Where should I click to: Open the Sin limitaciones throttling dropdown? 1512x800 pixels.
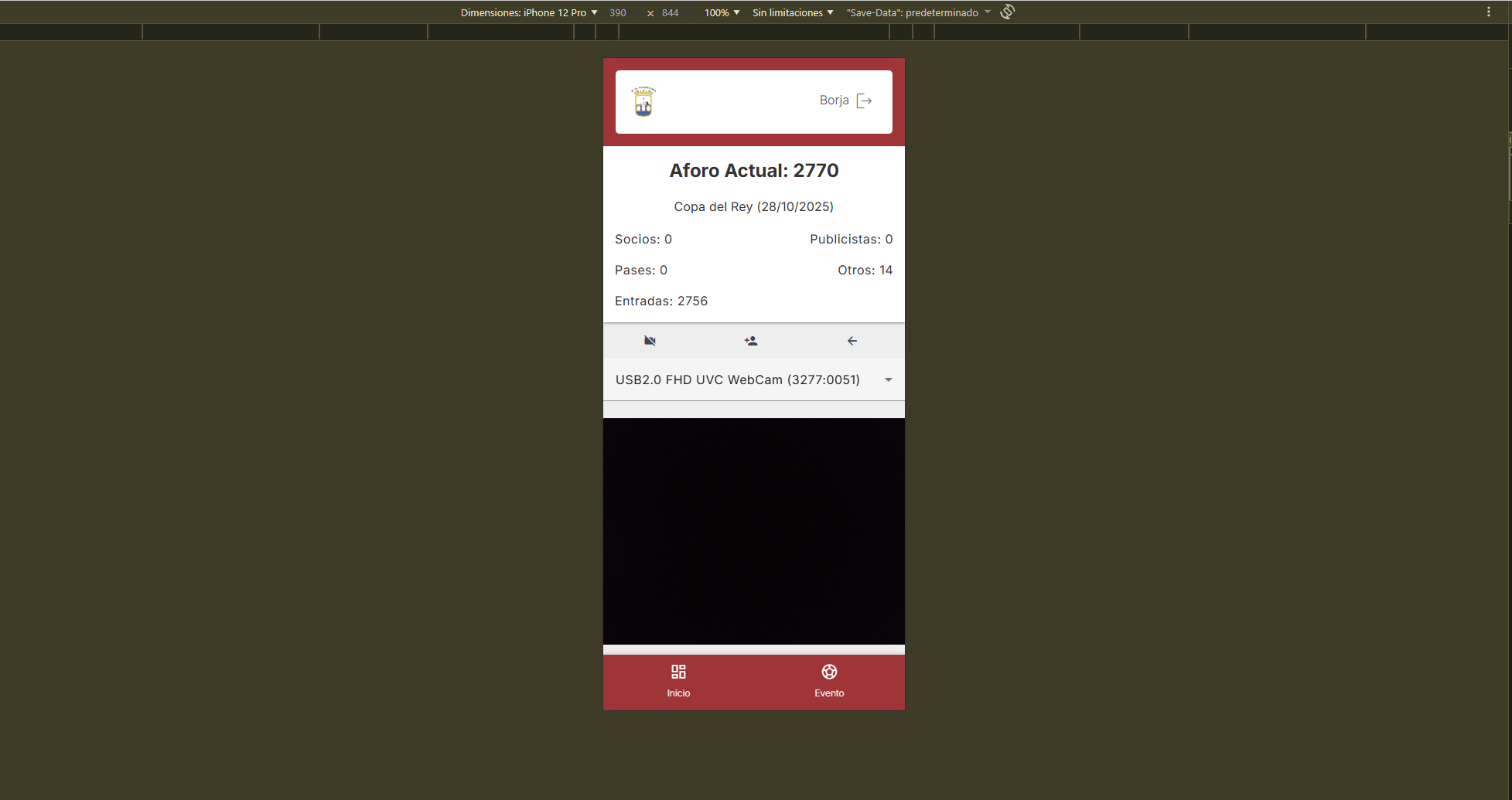click(793, 12)
